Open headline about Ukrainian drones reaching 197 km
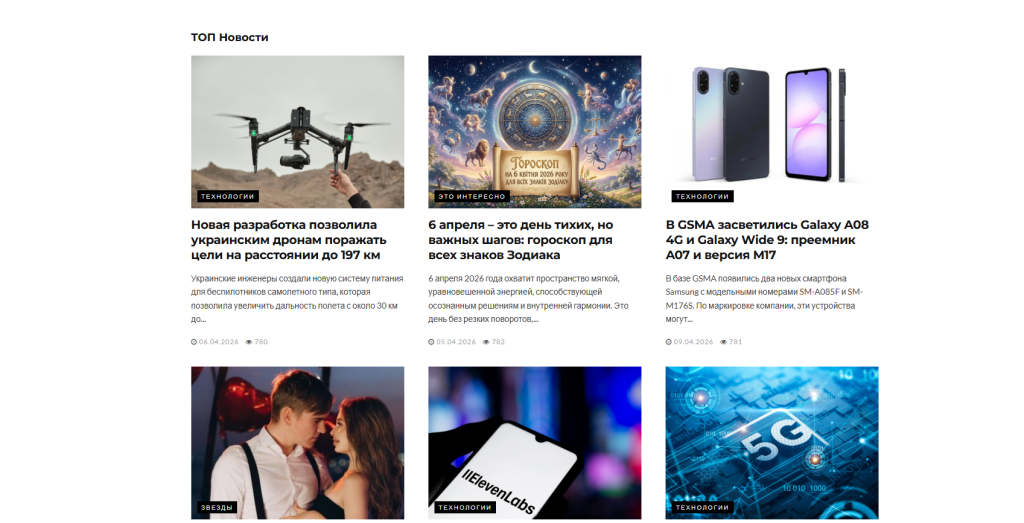The height and width of the screenshot is (523, 1024). coord(289,240)
